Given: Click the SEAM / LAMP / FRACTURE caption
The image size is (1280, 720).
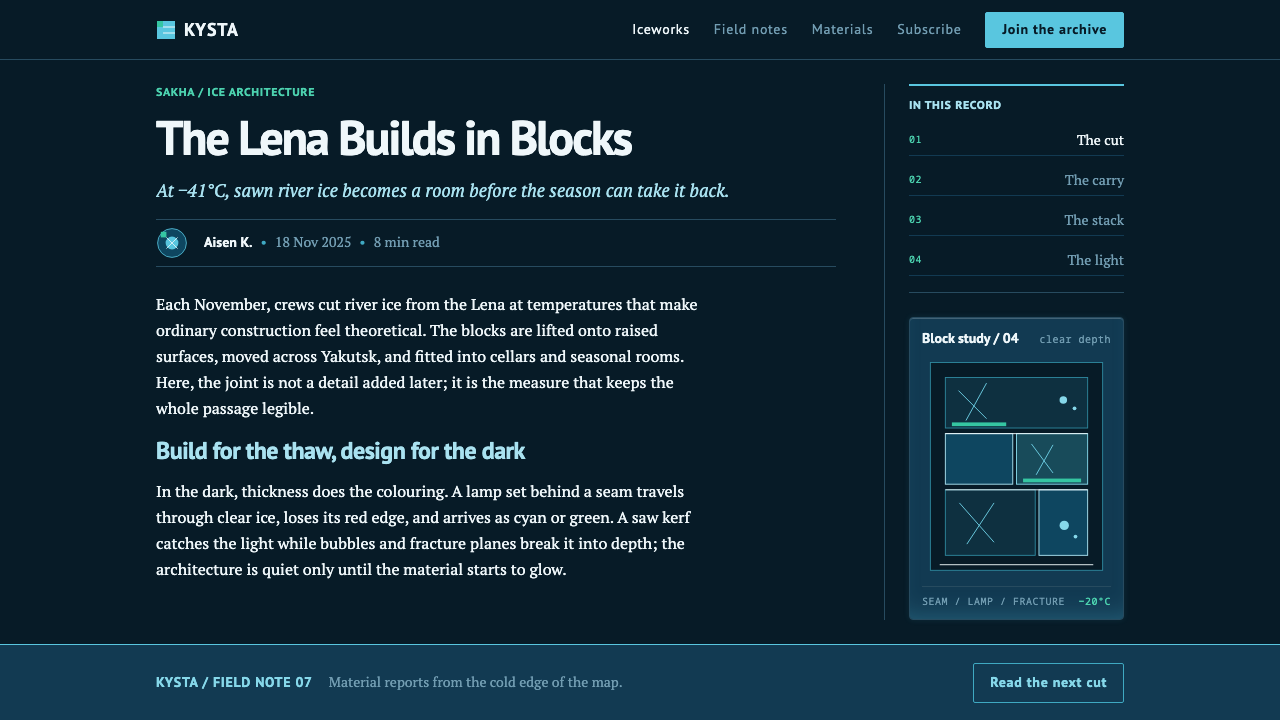Looking at the screenshot, I should [993, 602].
